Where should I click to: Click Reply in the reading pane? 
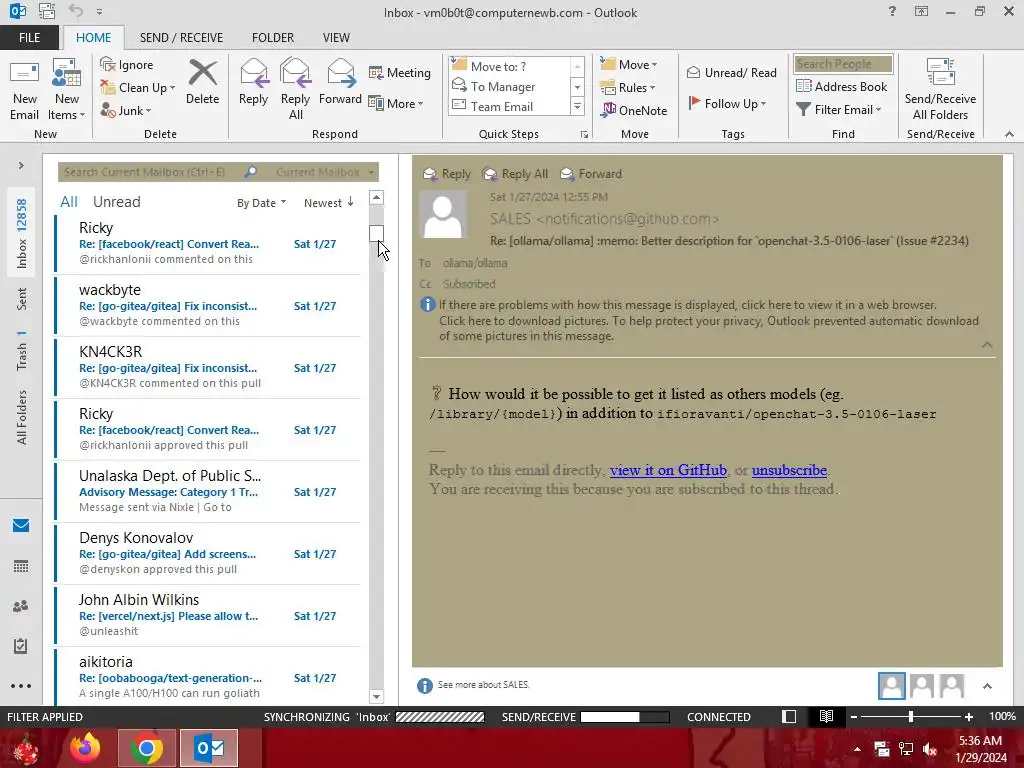[x=447, y=174]
